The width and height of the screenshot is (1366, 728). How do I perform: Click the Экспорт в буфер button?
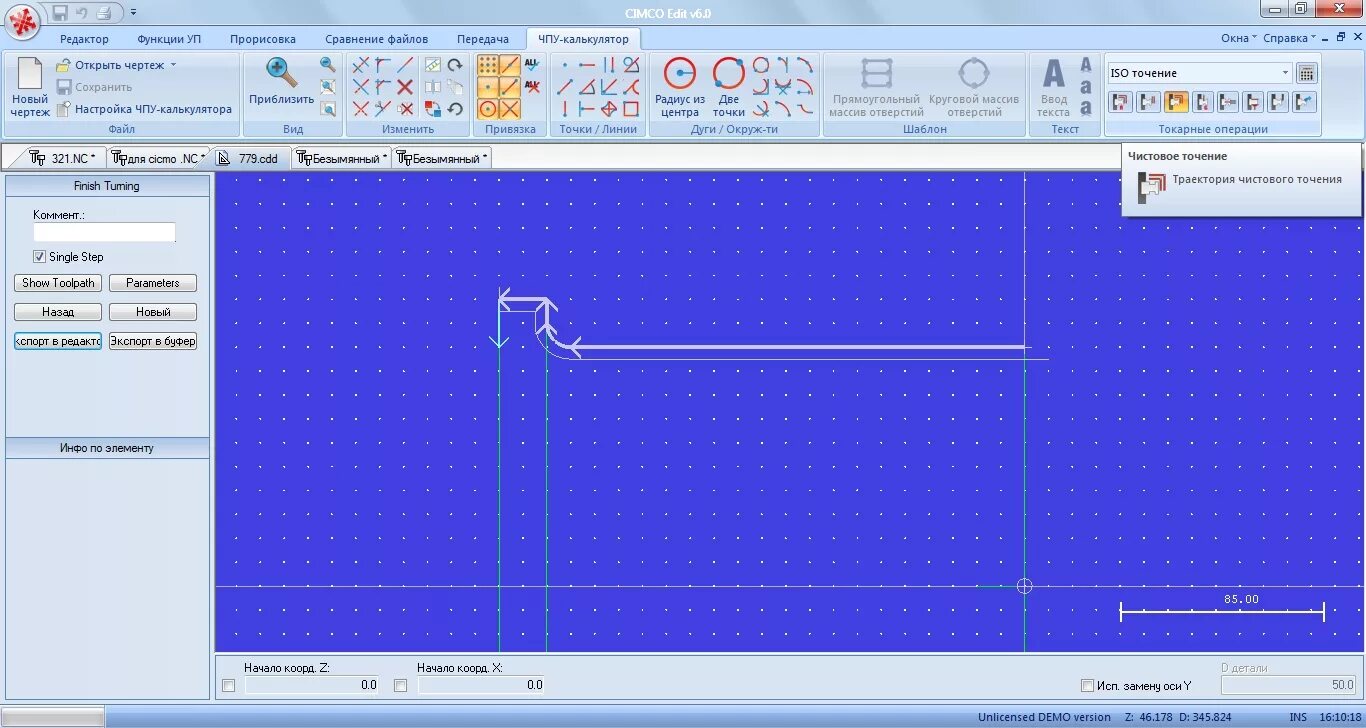[x=153, y=341]
